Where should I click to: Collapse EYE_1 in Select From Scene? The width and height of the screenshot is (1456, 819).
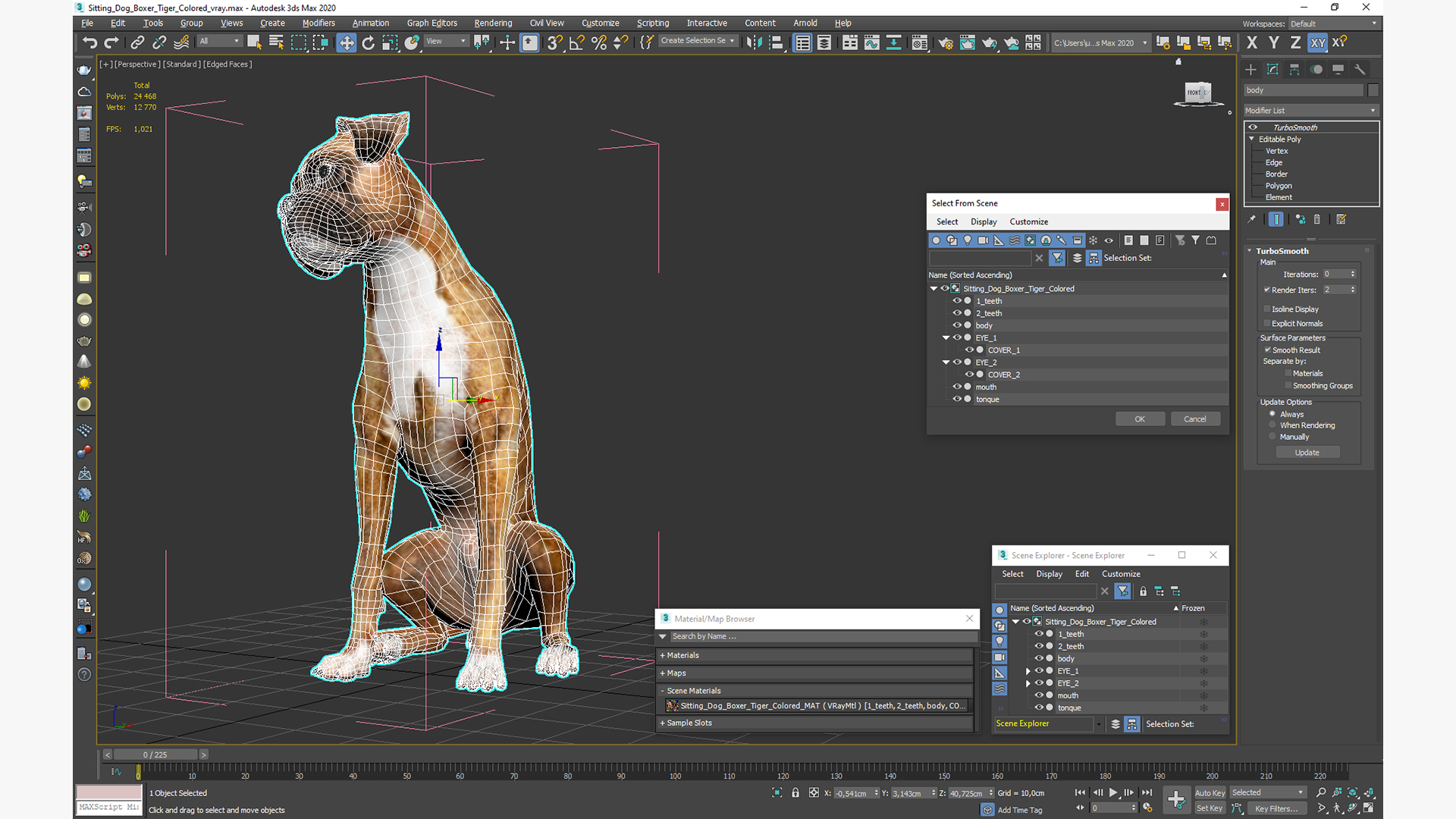[x=946, y=337]
